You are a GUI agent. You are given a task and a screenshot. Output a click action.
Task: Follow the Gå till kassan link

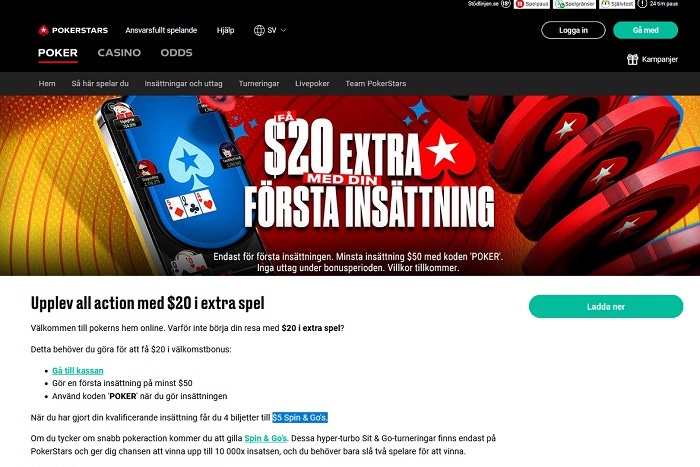[x=78, y=371]
